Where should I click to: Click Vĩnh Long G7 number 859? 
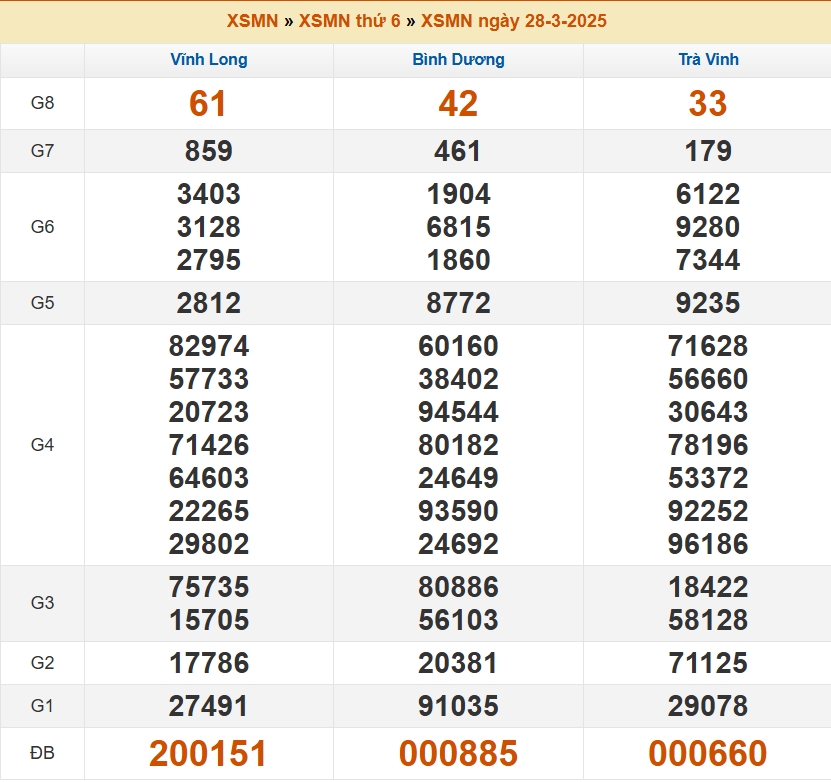[x=209, y=151]
